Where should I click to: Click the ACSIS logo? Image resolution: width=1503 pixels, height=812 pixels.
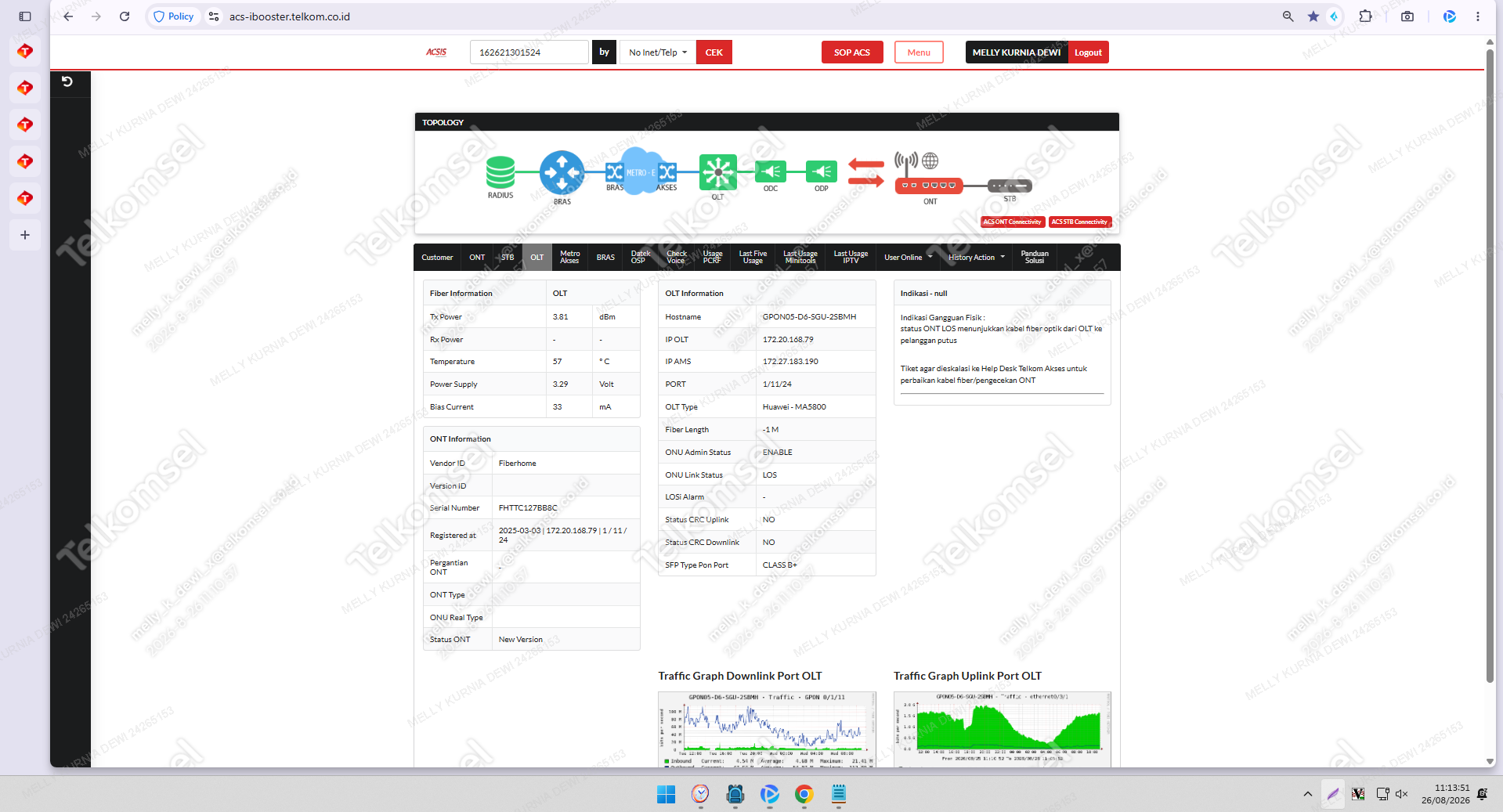click(436, 52)
